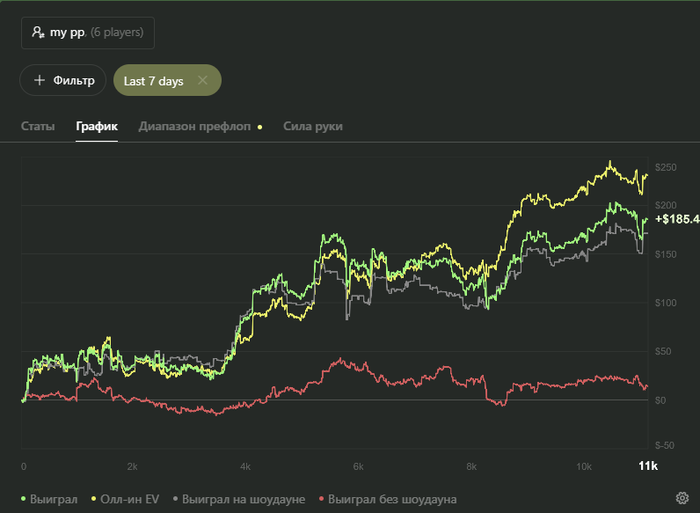Click the red dot beside Выиграл без шоудауна
This screenshot has width=700, height=513.
(x=321, y=498)
